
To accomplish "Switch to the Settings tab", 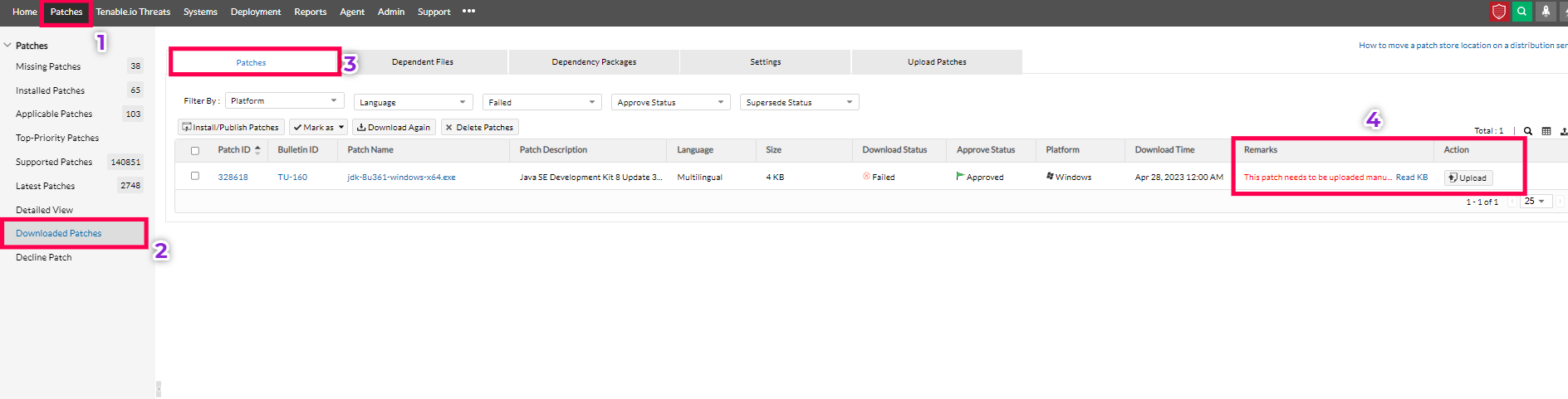I will point(765,61).
